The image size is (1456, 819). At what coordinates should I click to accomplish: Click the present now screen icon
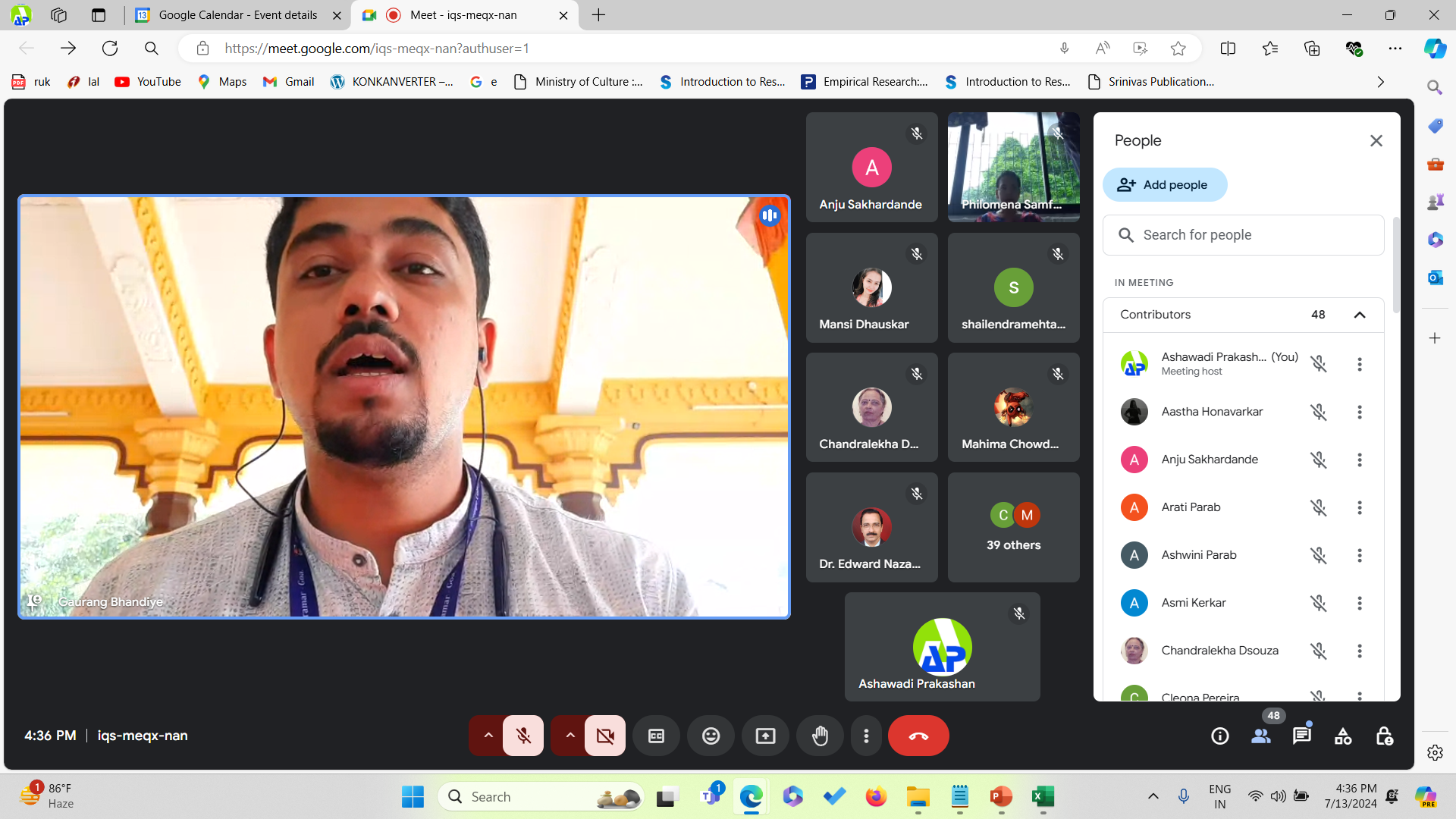click(765, 736)
